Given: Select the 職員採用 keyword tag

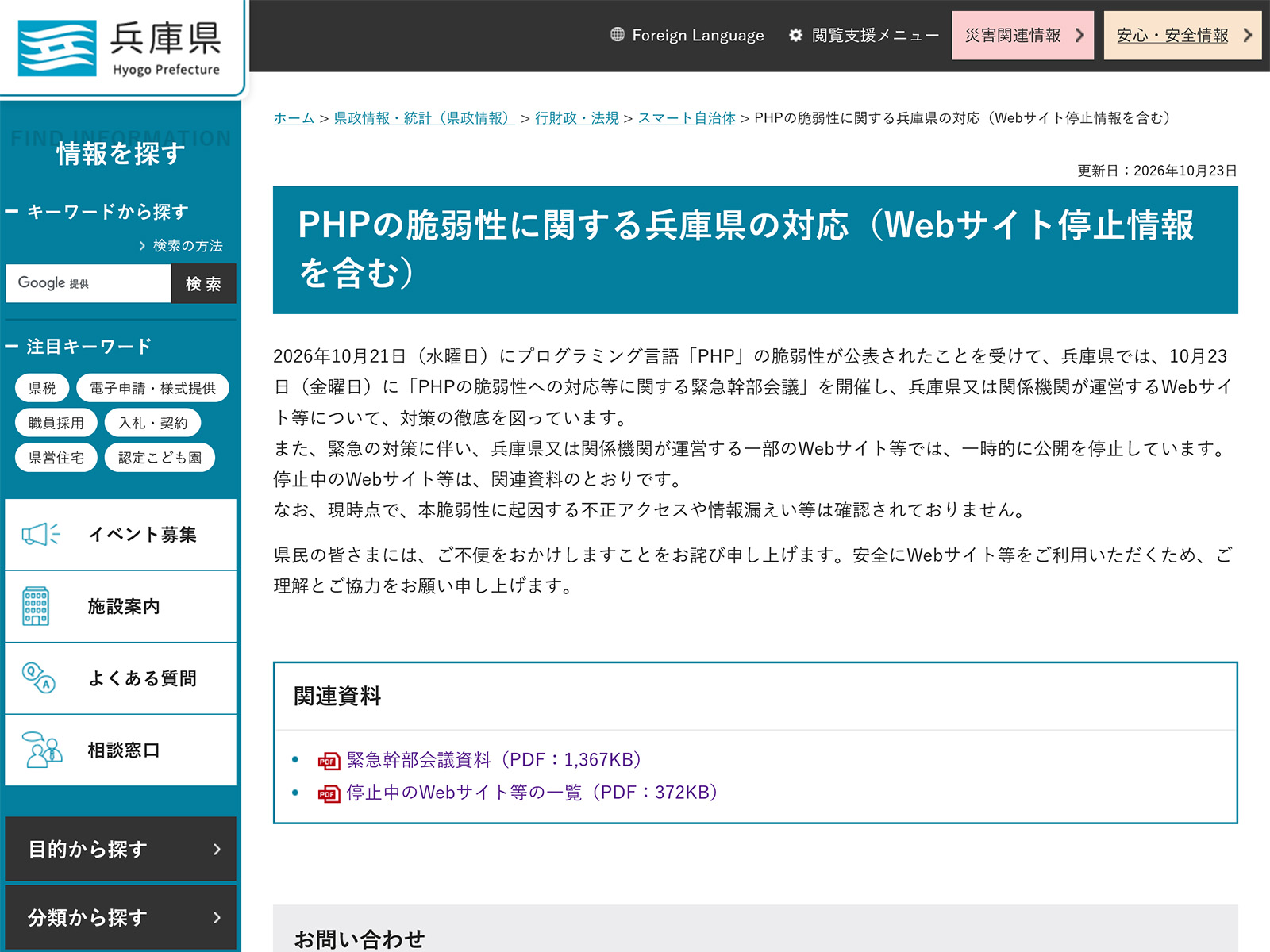Looking at the screenshot, I should (x=56, y=423).
